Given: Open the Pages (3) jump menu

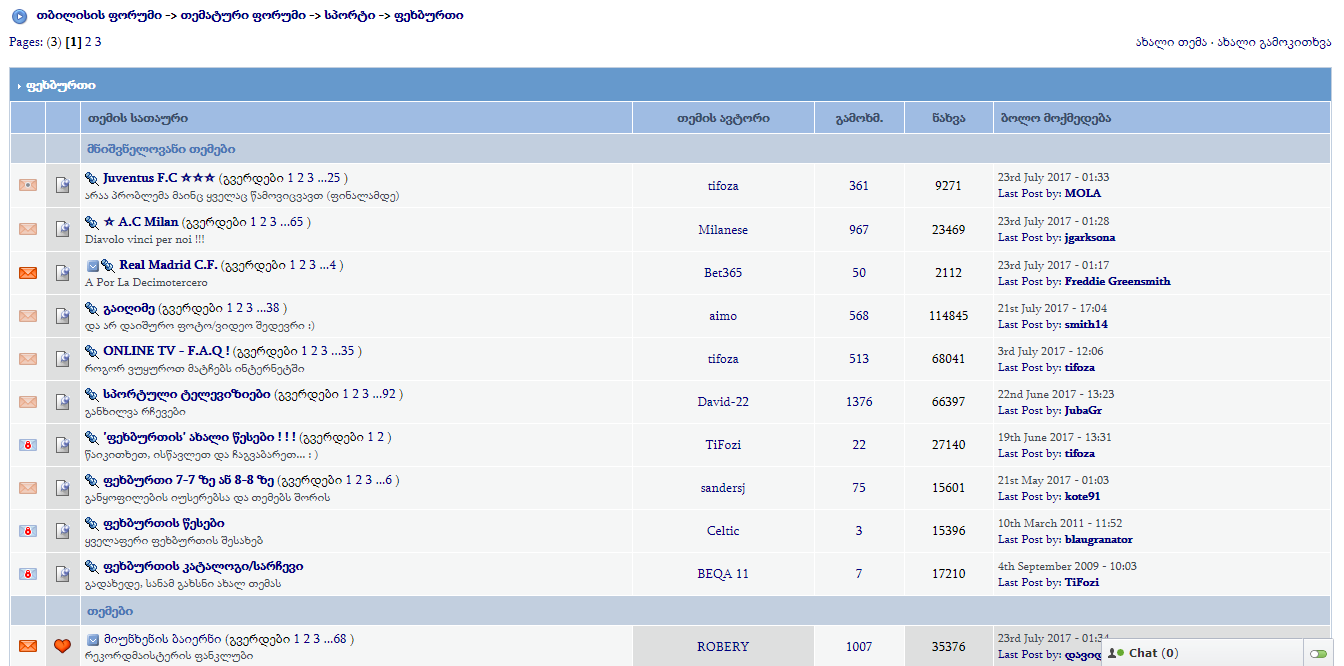Looking at the screenshot, I should (36, 42).
